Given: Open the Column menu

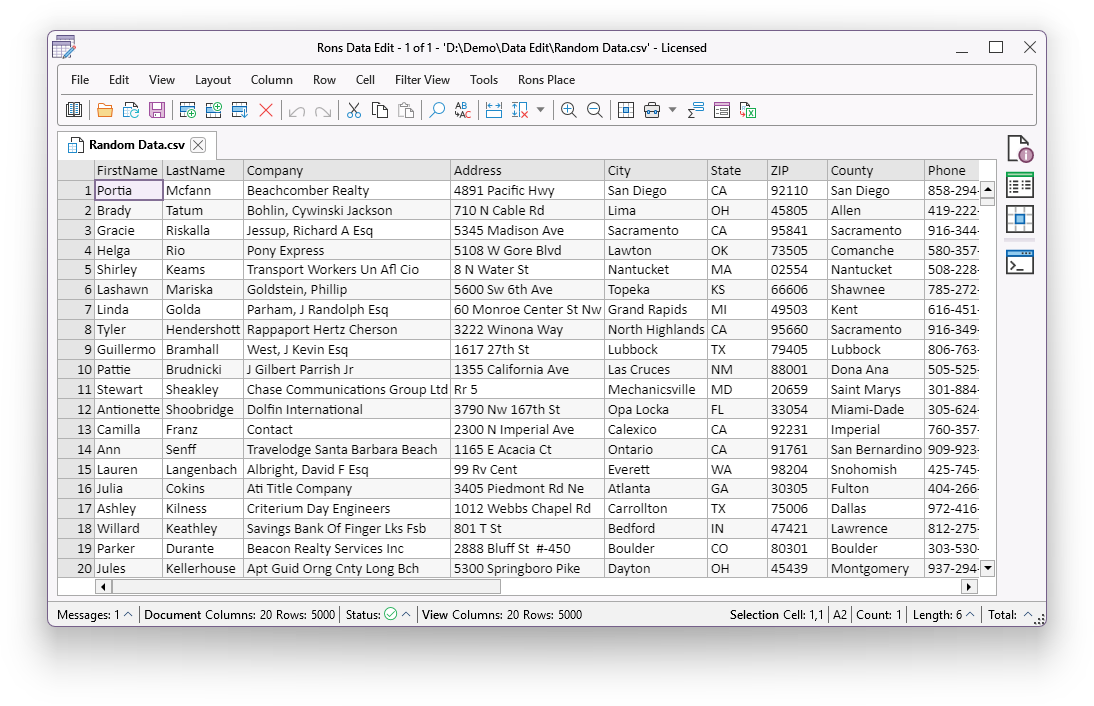Looking at the screenshot, I should pyautogui.click(x=271, y=80).
